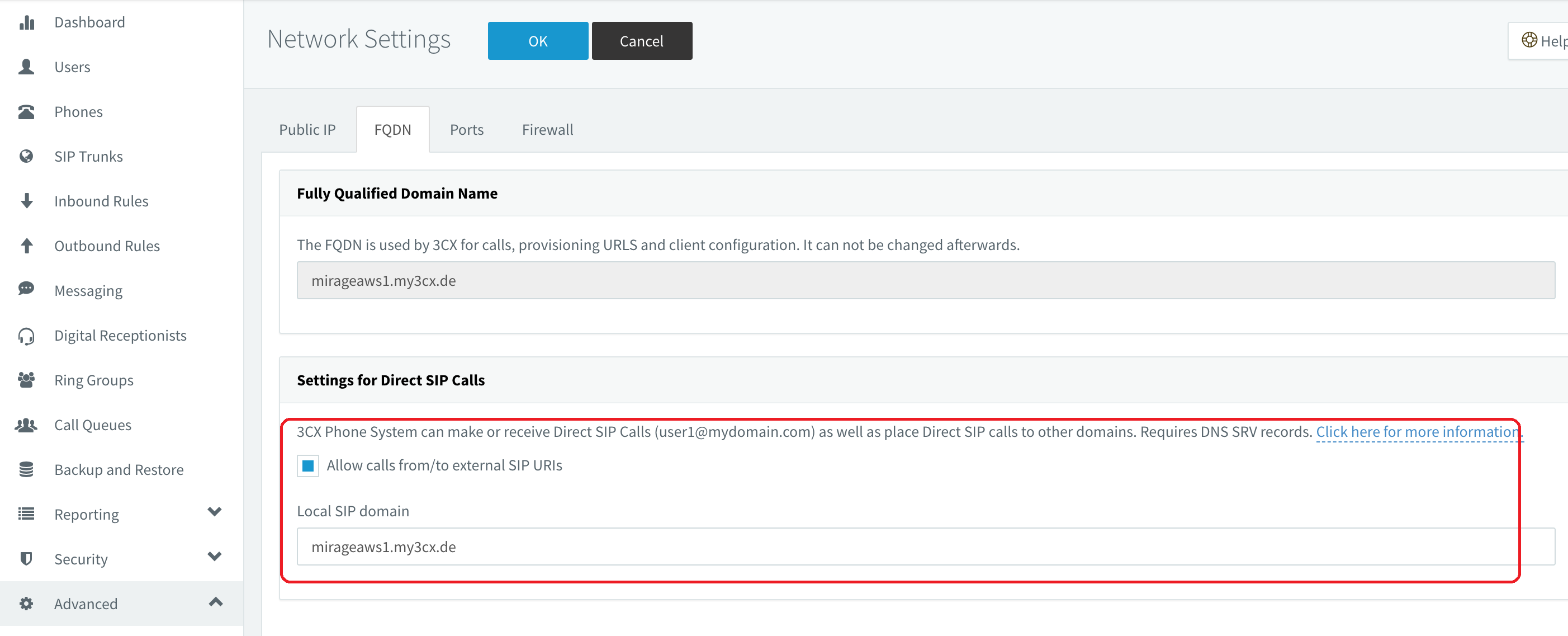
Task: Toggle Allow calls from/to external SIP URIs
Action: click(308, 466)
